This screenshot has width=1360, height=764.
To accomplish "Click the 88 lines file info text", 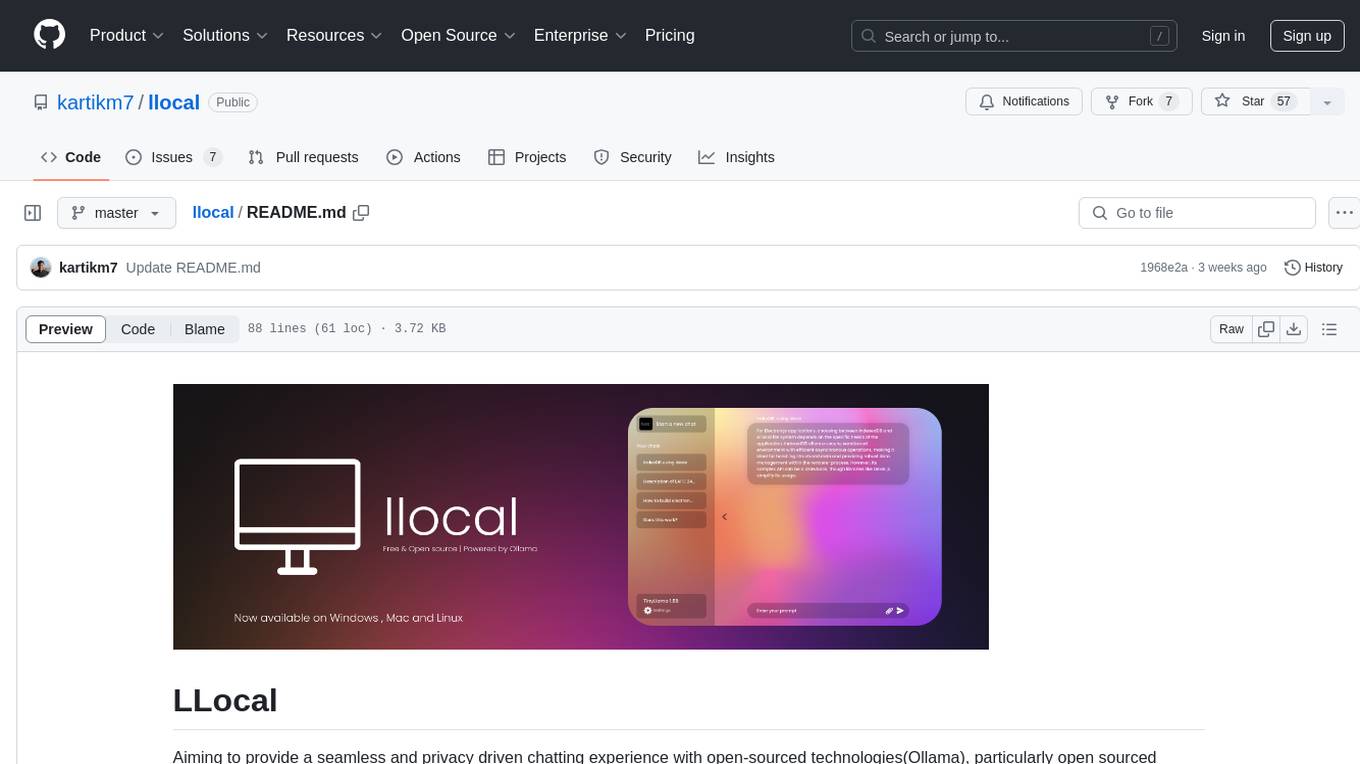I will point(346,329).
